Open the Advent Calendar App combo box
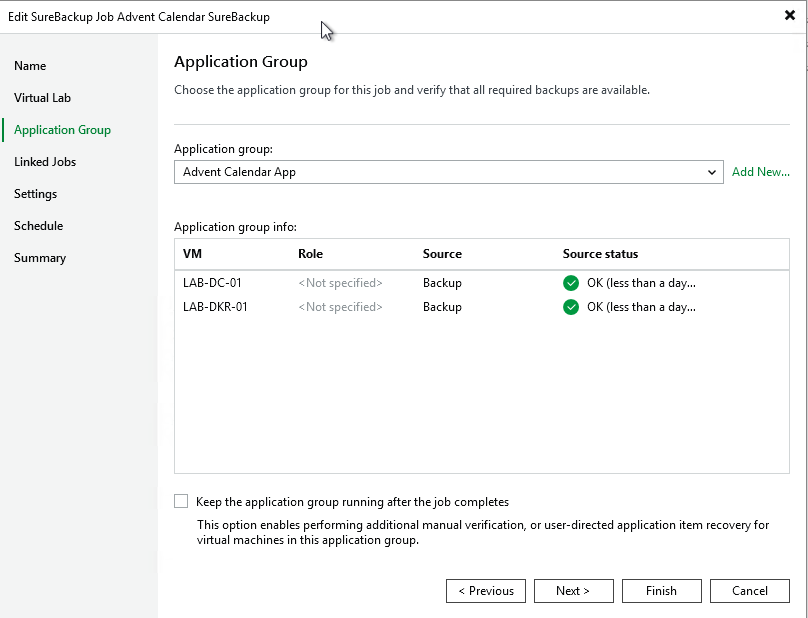Viewport: 808px width, 618px height. coord(440,172)
